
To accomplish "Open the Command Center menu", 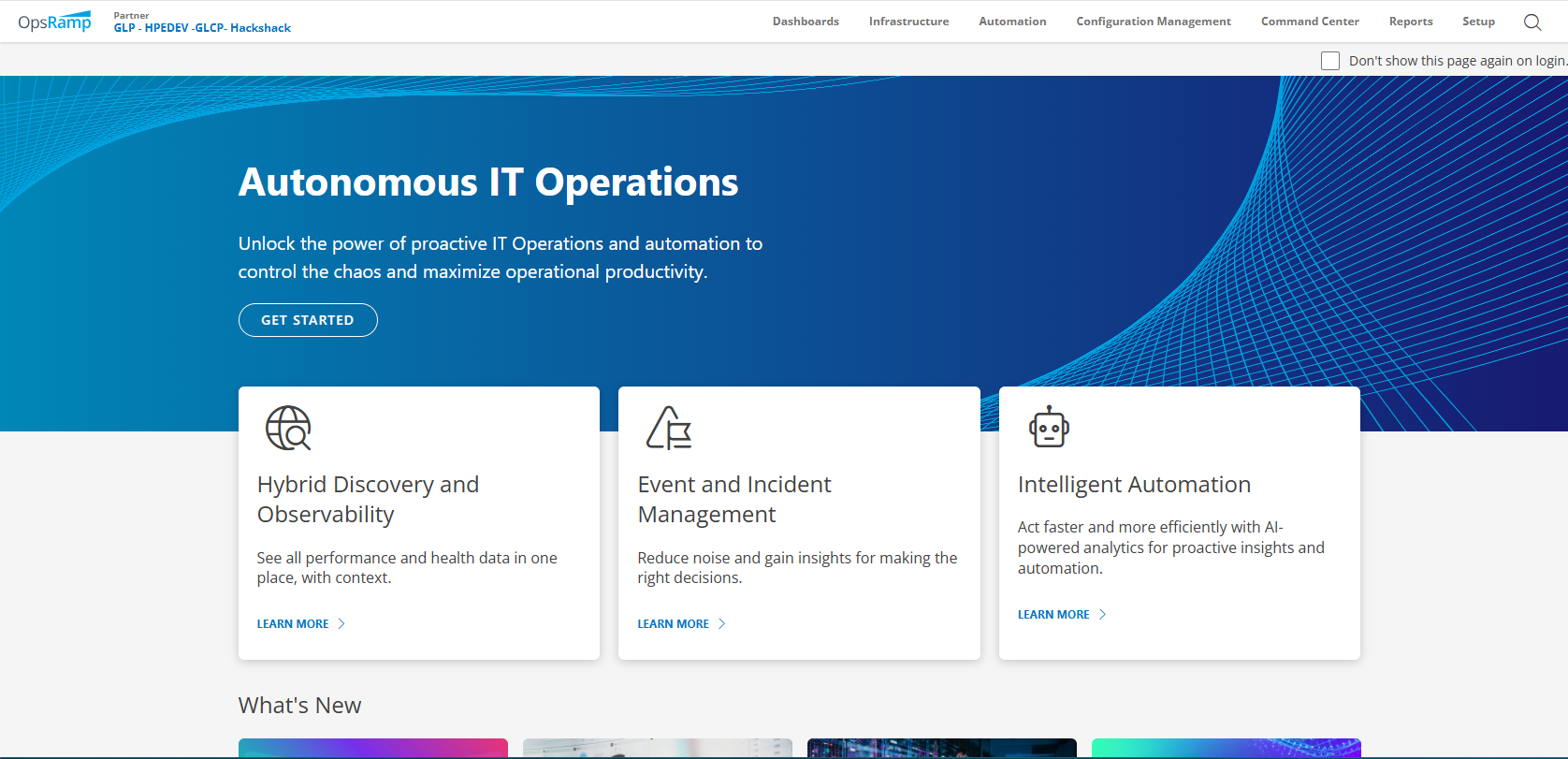I will [1309, 22].
